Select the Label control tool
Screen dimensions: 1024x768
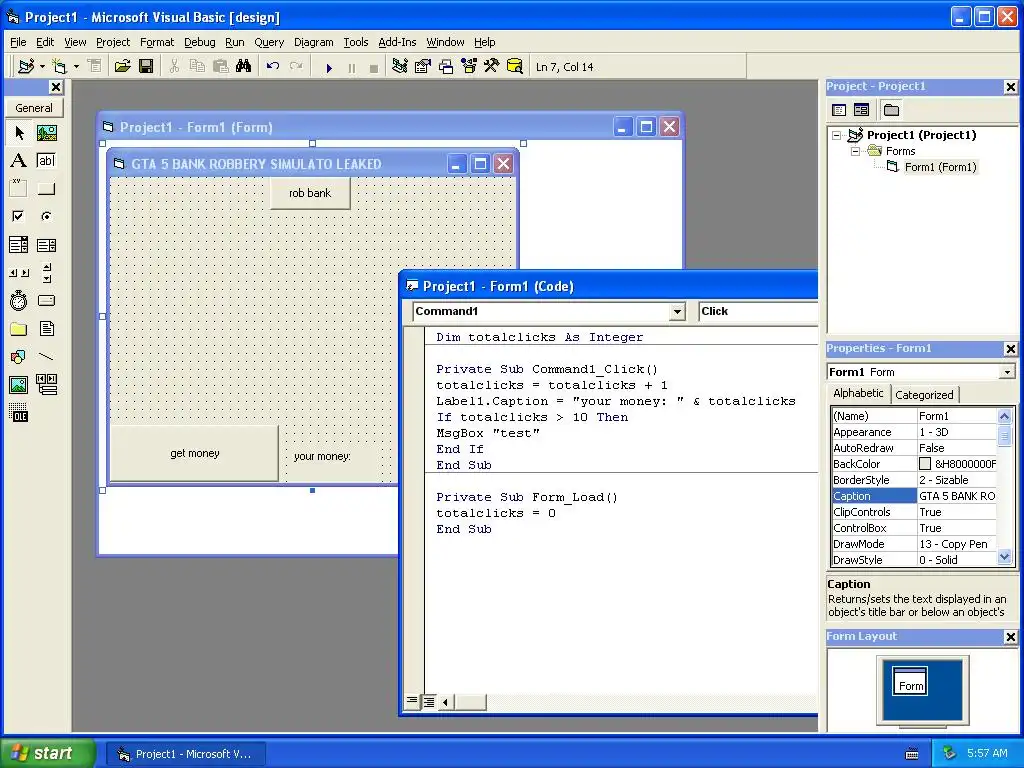tap(19, 161)
